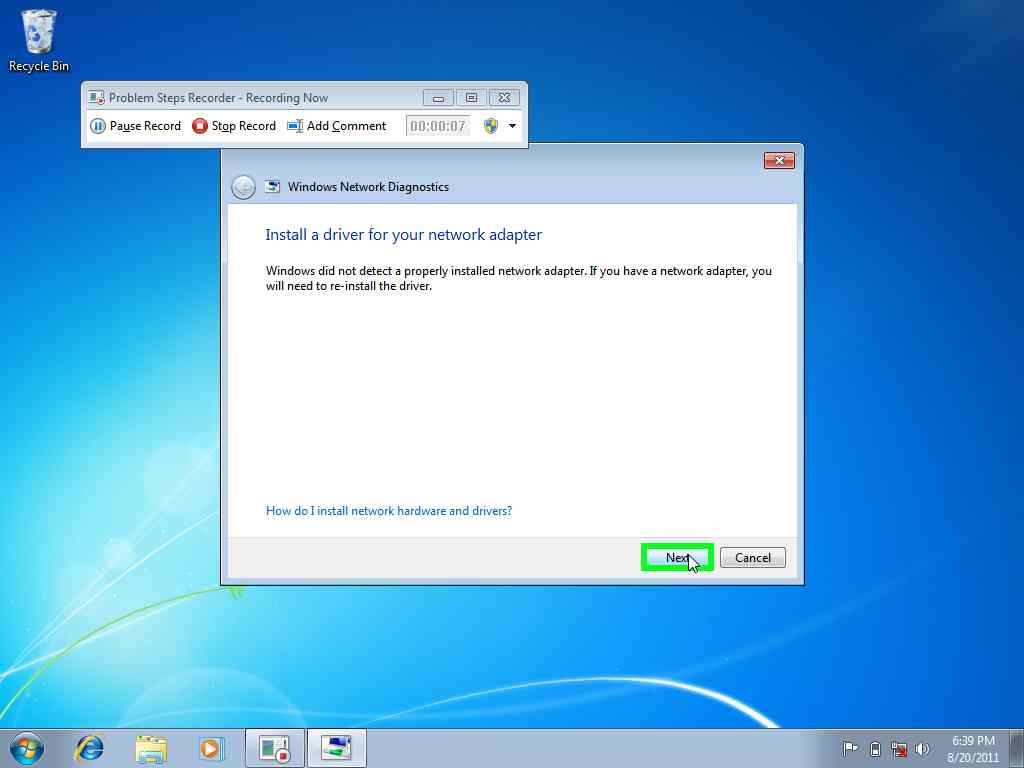Select the Problem Steps Recorder taskbar icon

274,748
